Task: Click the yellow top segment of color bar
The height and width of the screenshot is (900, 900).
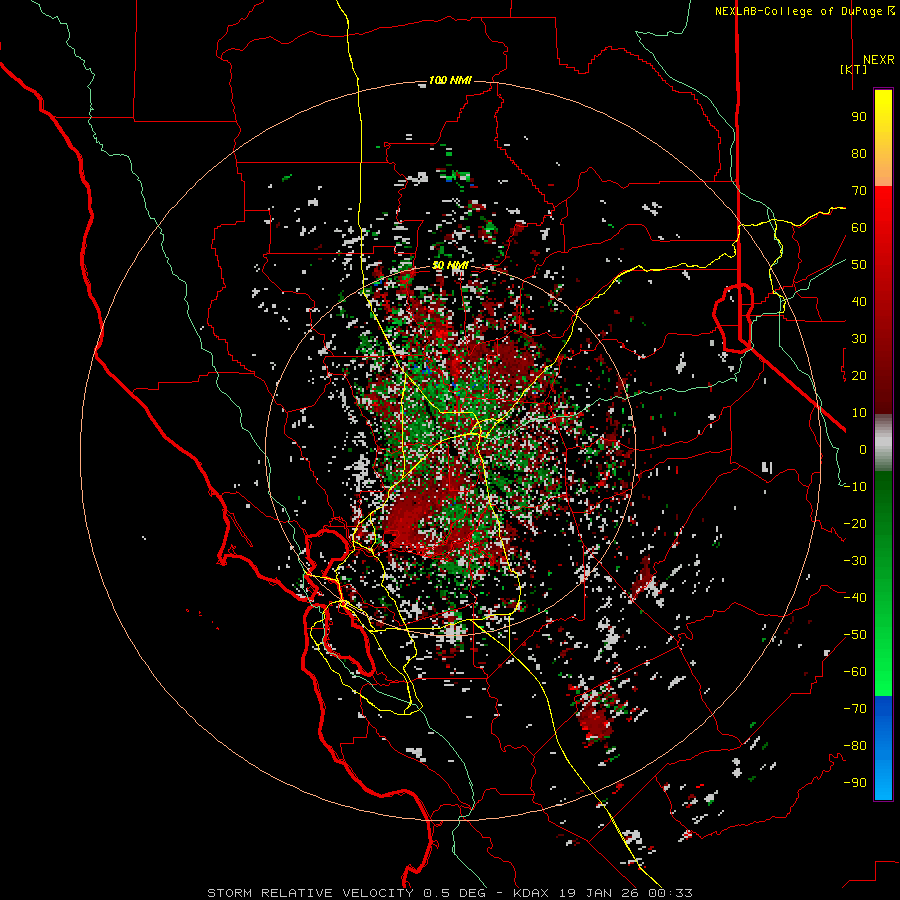Action: pyautogui.click(x=883, y=138)
